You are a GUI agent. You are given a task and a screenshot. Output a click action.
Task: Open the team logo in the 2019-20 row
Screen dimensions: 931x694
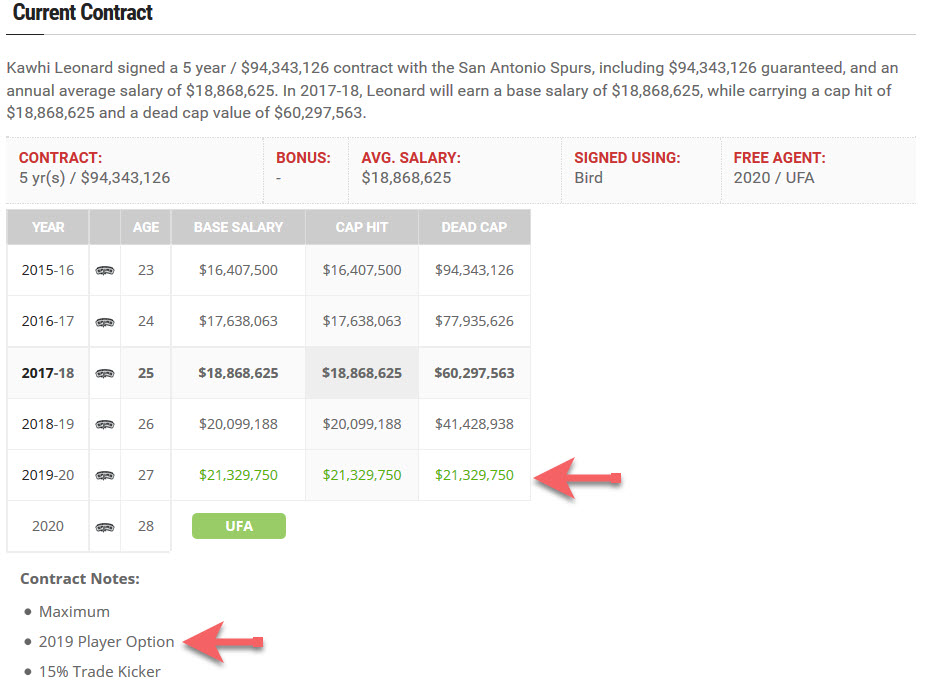[105, 475]
